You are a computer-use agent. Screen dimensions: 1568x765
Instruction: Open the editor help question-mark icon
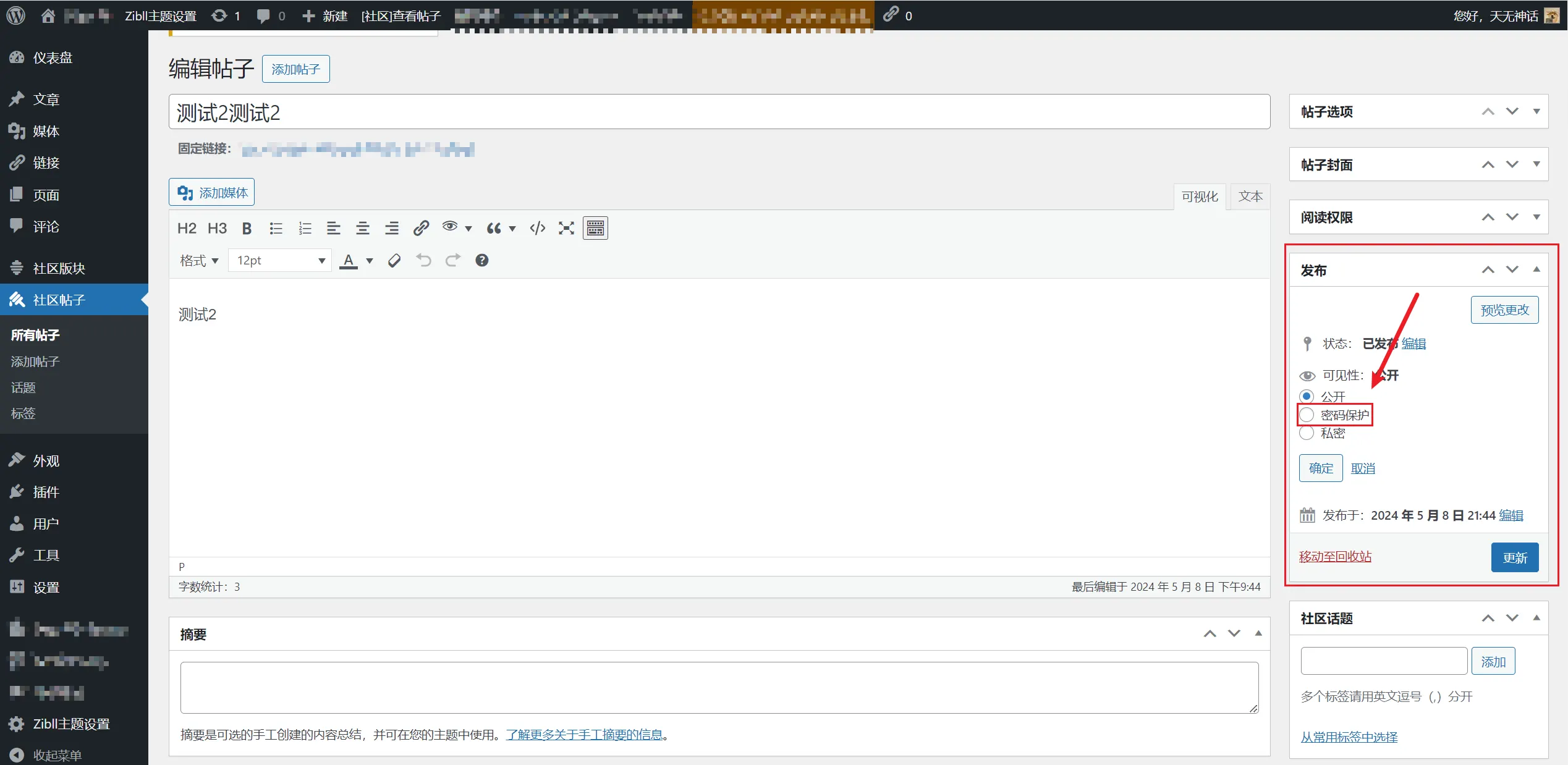coord(482,261)
